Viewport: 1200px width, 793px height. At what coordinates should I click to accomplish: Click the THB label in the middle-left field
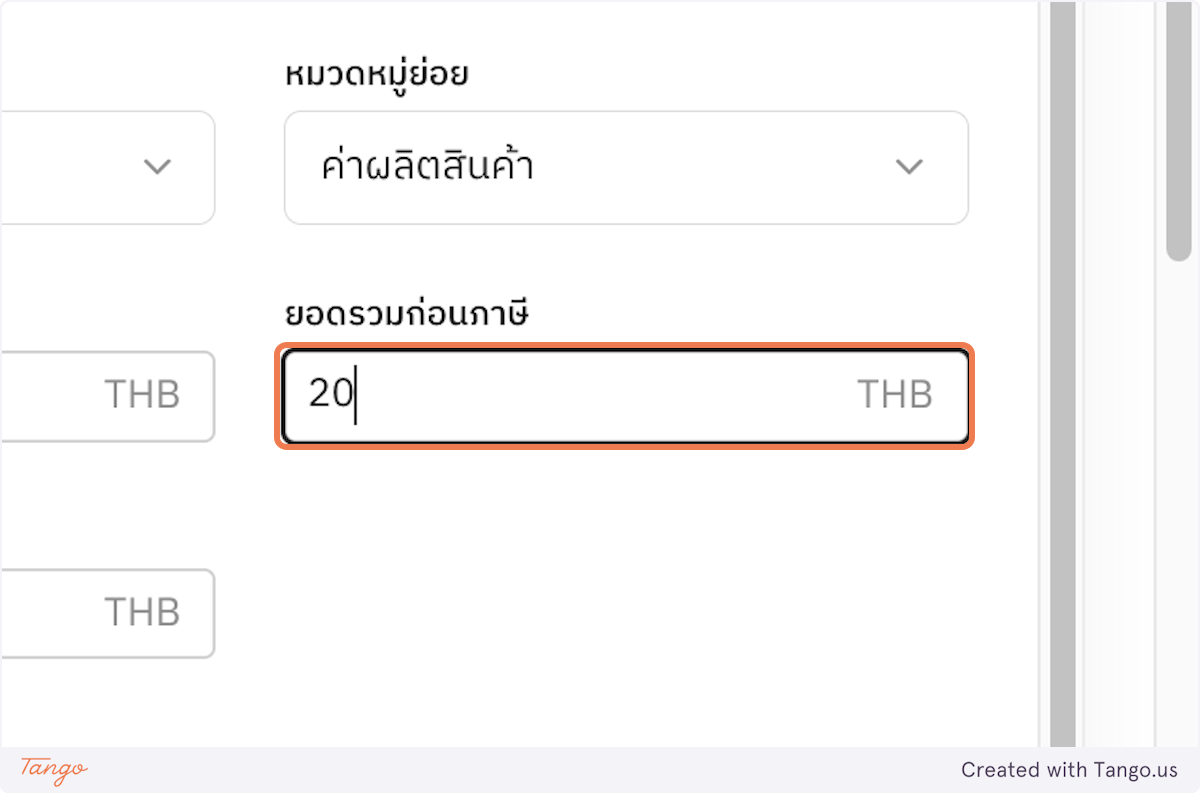tap(143, 396)
